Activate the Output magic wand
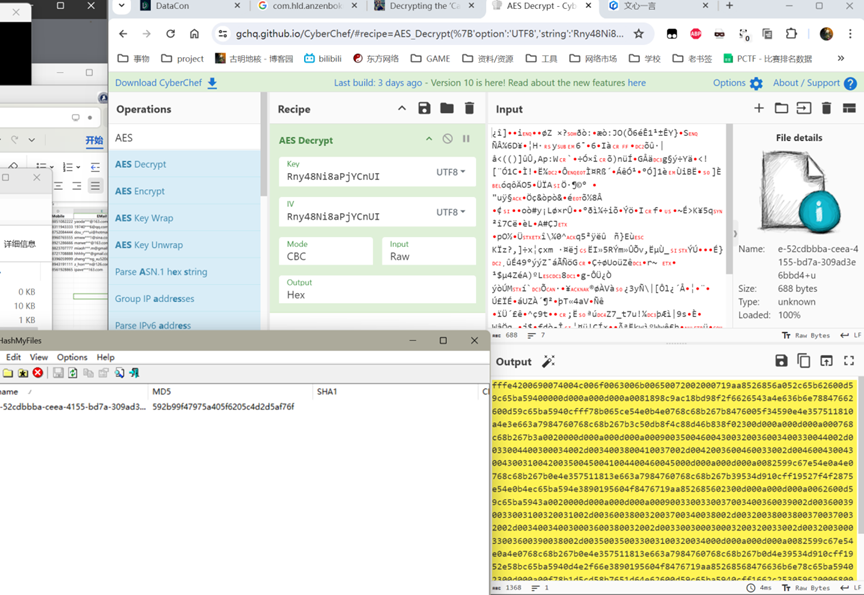This screenshot has height=595, width=864. tap(548, 361)
